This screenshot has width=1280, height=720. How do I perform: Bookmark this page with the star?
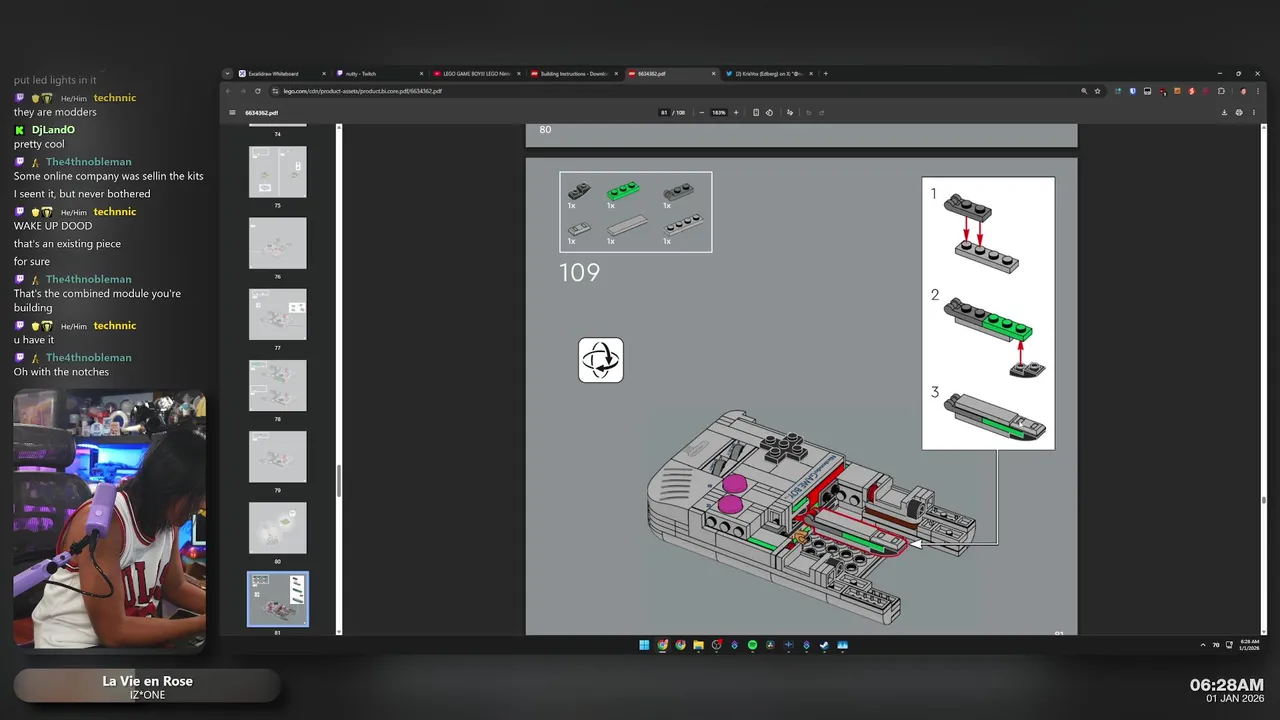click(1097, 91)
